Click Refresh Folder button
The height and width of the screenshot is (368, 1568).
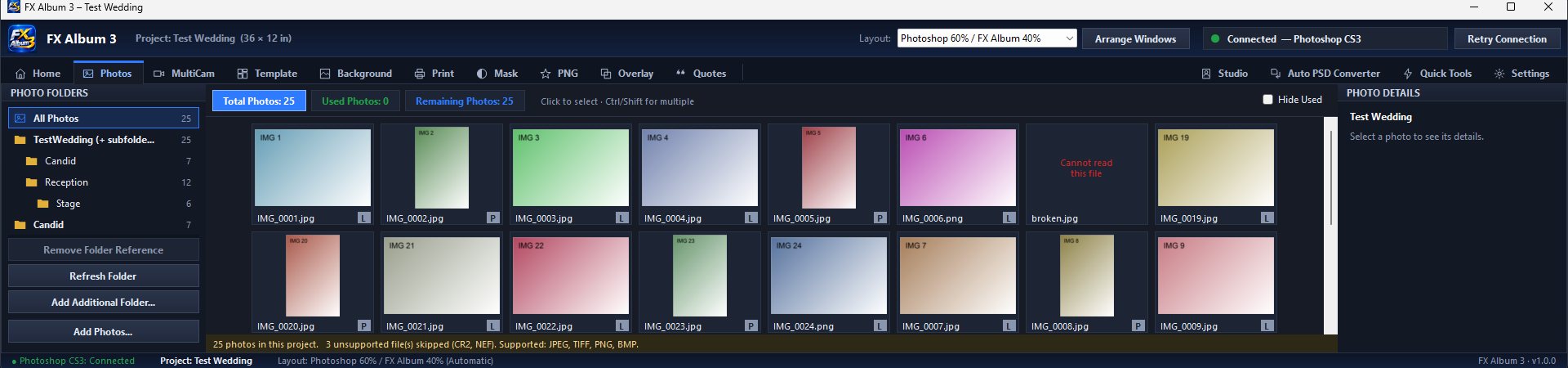(x=104, y=276)
